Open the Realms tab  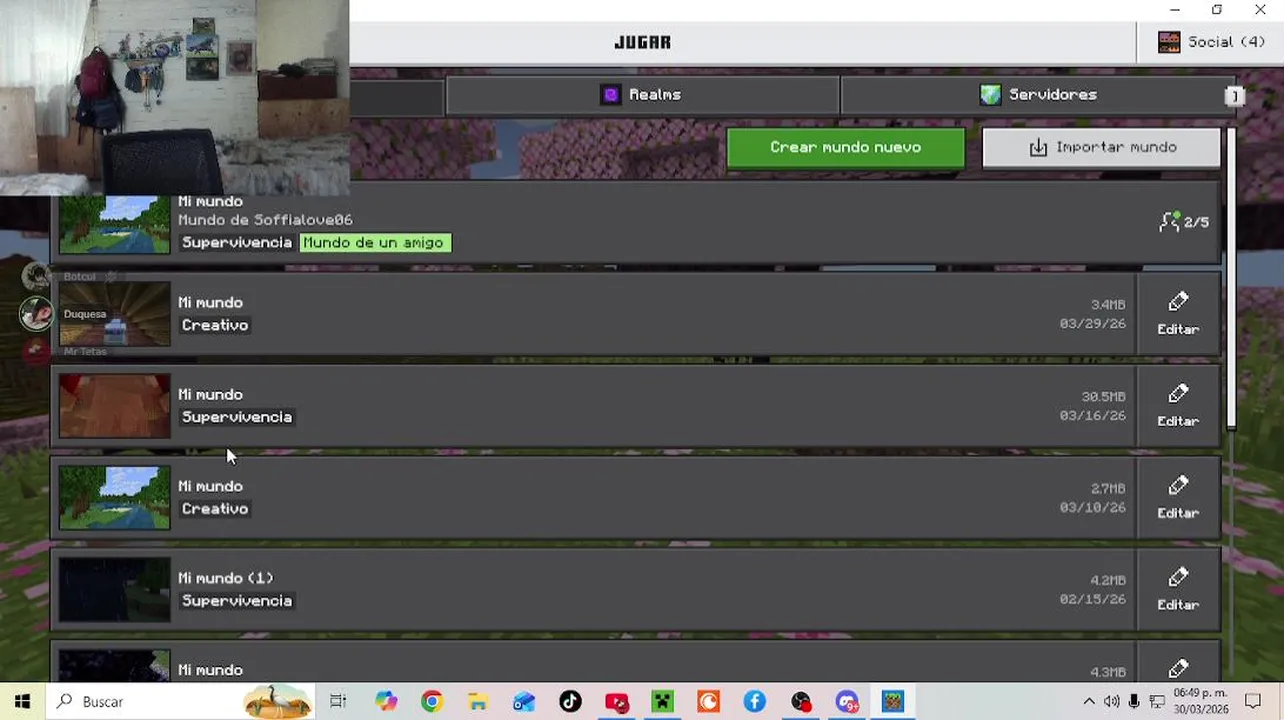point(641,95)
